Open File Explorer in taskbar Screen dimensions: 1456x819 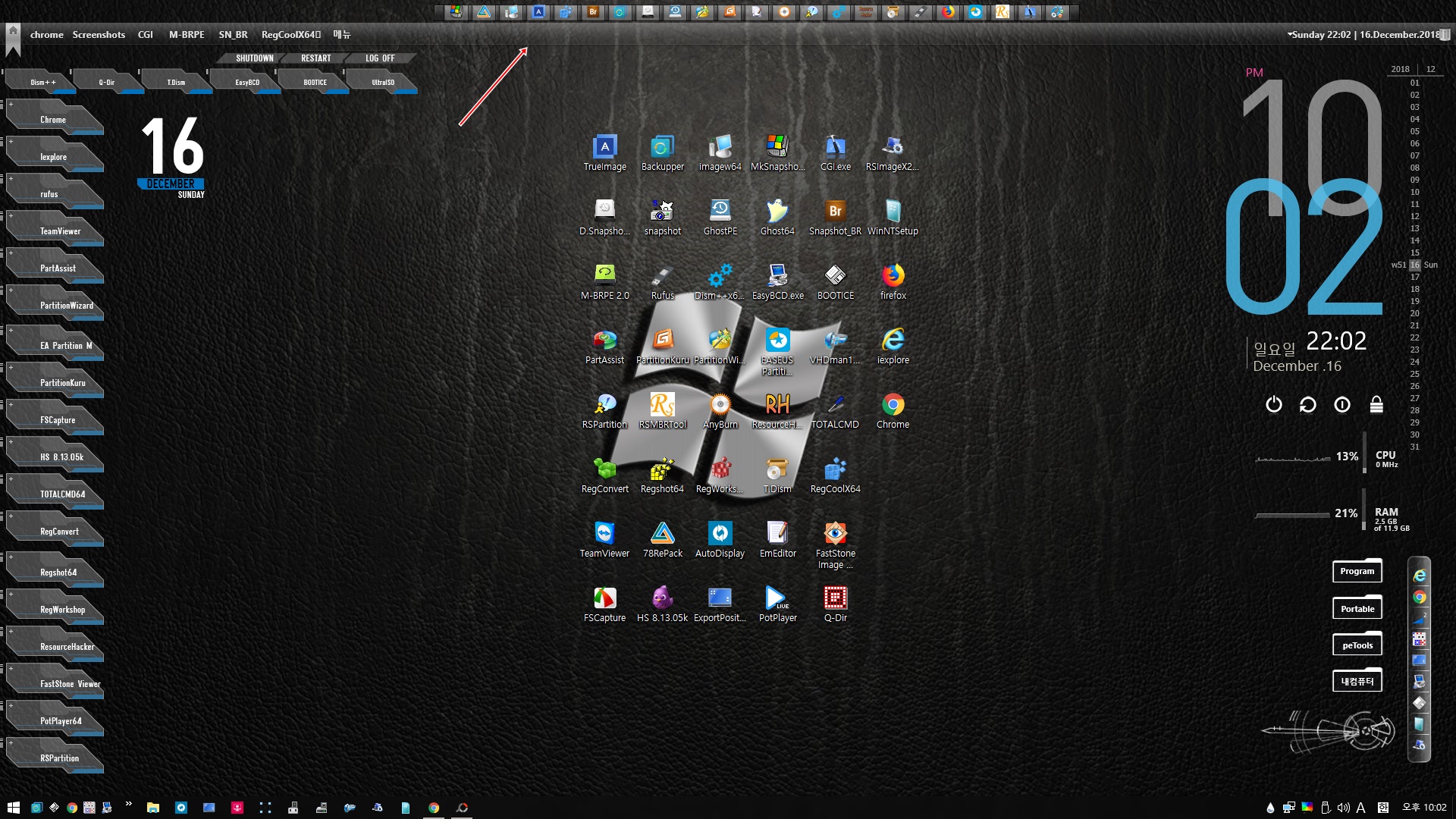(153, 808)
